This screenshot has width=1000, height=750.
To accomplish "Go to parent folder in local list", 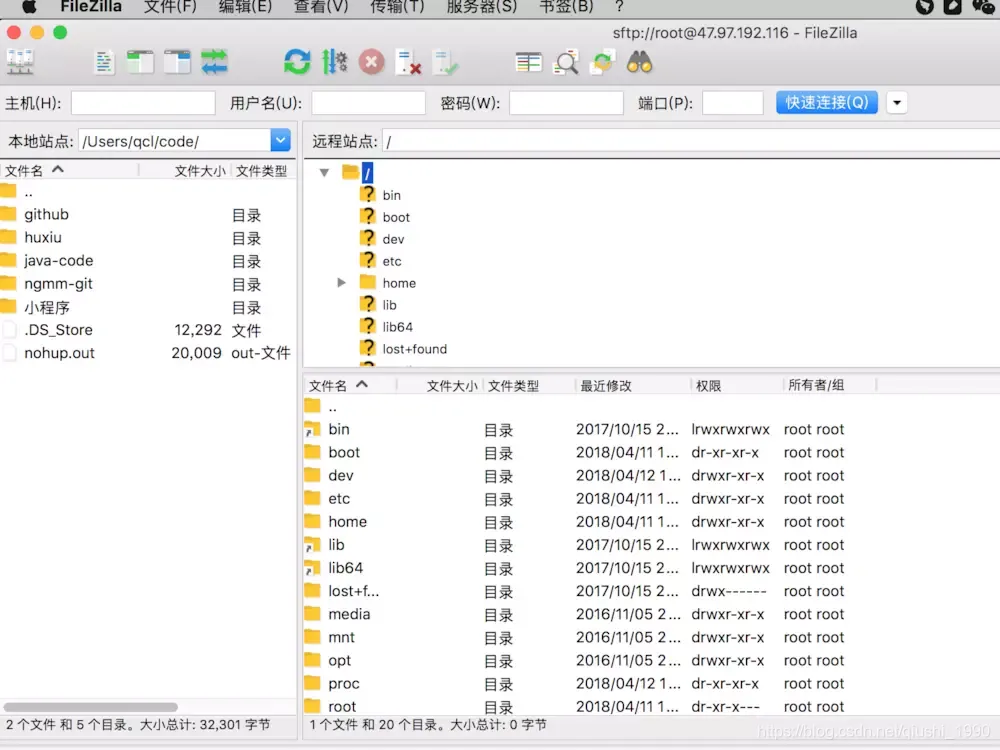I will 148,191.
